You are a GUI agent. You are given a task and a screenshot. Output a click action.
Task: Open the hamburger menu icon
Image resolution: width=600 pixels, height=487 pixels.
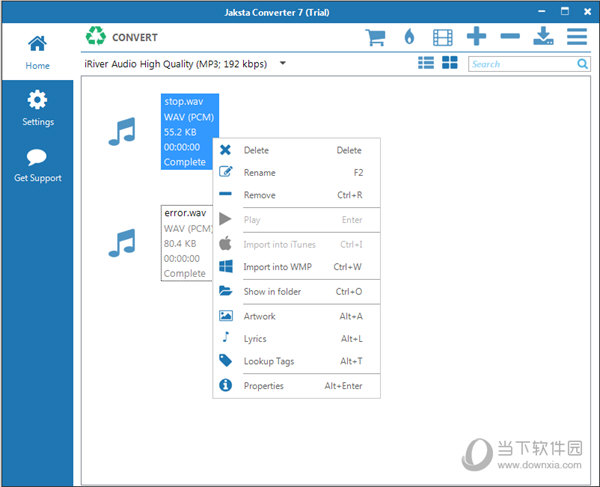coord(577,37)
